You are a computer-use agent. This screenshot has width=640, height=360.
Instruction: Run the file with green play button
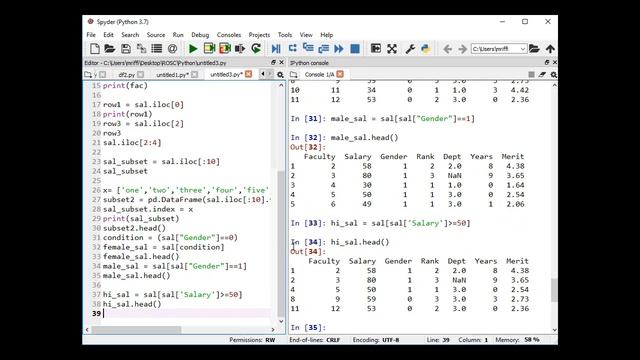coord(193,49)
